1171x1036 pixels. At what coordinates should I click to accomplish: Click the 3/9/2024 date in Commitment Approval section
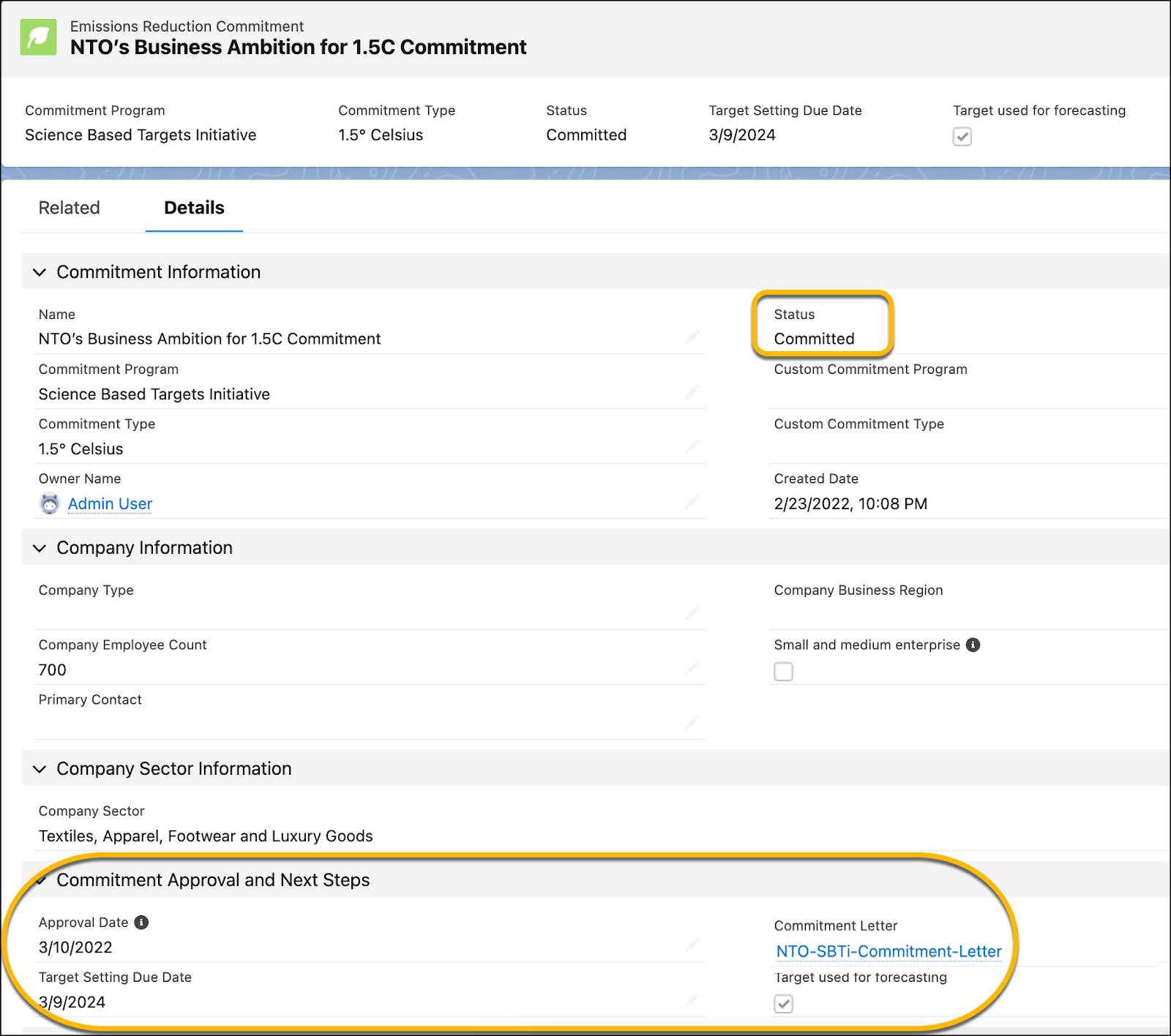pos(72,1002)
